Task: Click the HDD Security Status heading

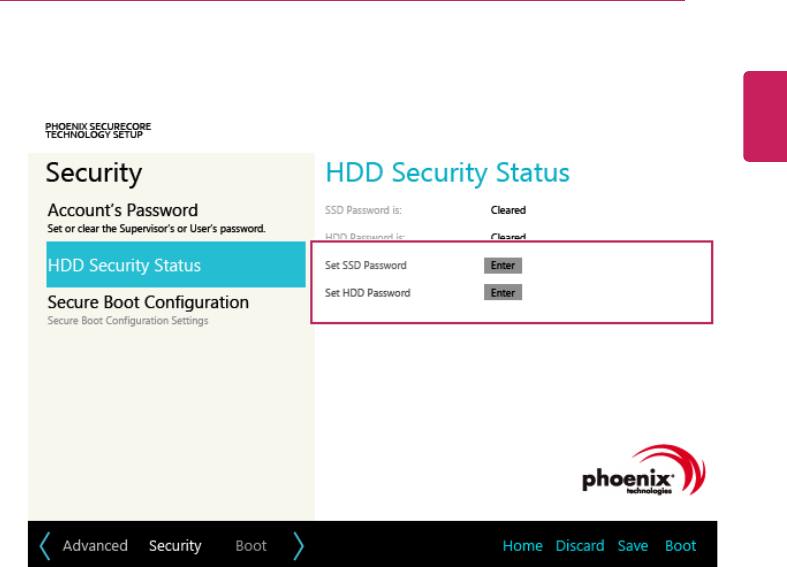Action: point(448,173)
